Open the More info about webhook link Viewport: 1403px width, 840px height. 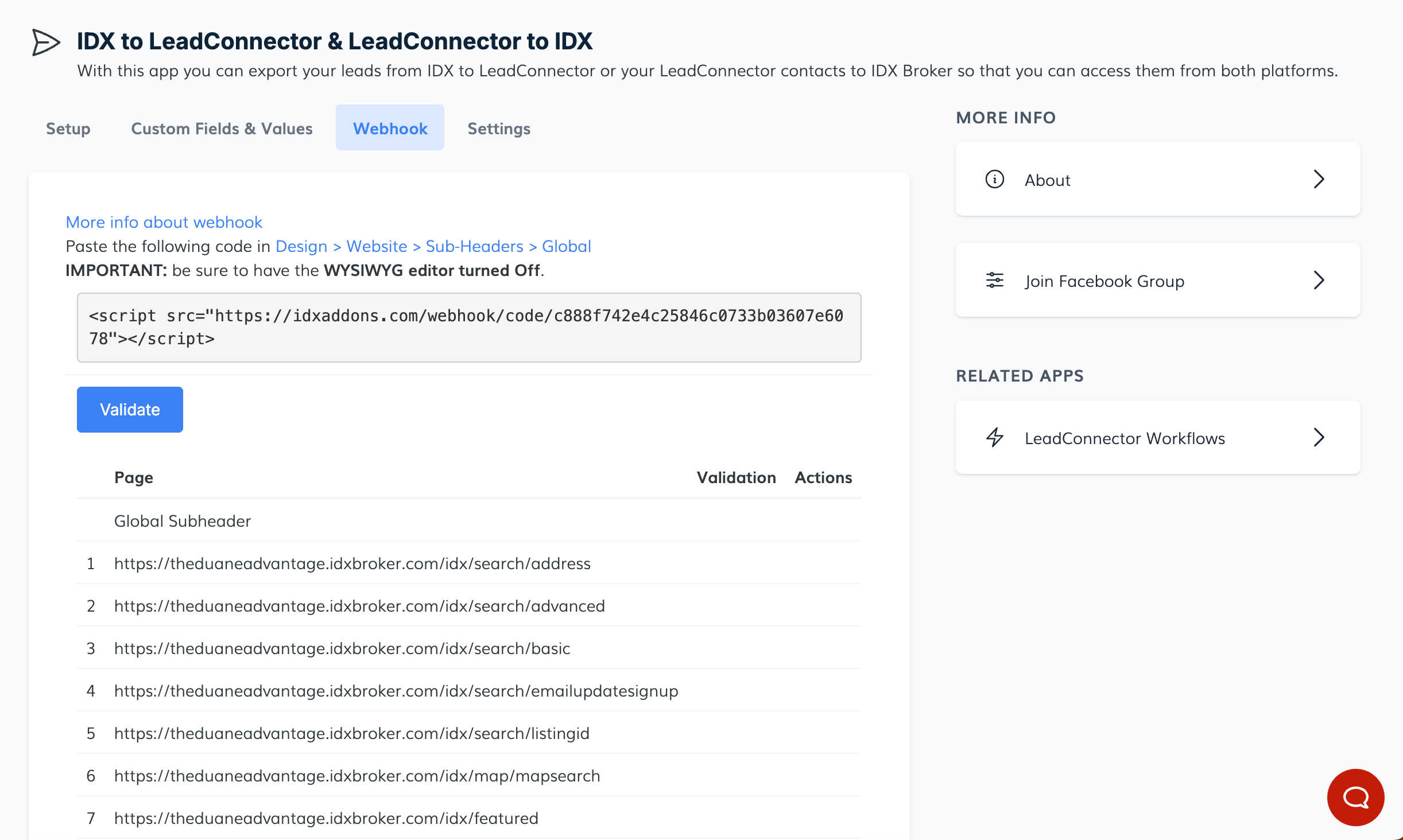pyautogui.click(x=164, y=222)
